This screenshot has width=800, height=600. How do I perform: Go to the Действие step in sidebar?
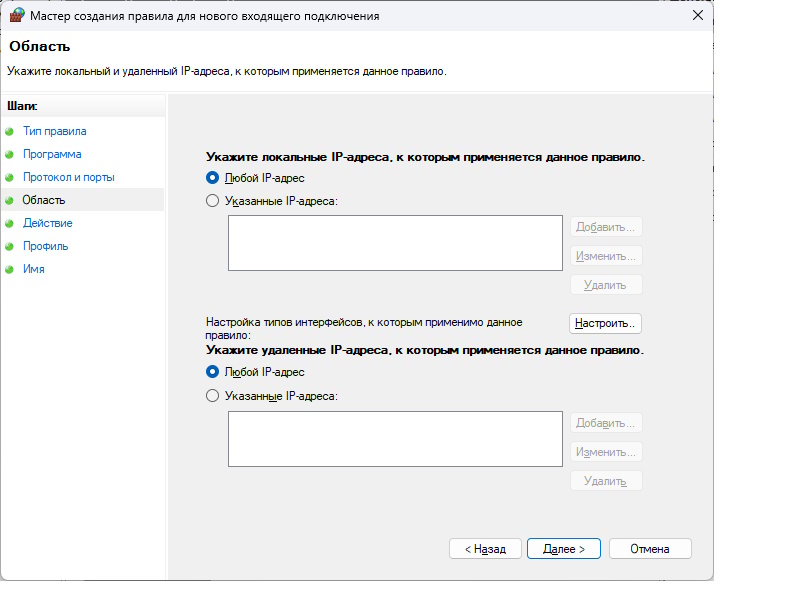coord(47,223)
